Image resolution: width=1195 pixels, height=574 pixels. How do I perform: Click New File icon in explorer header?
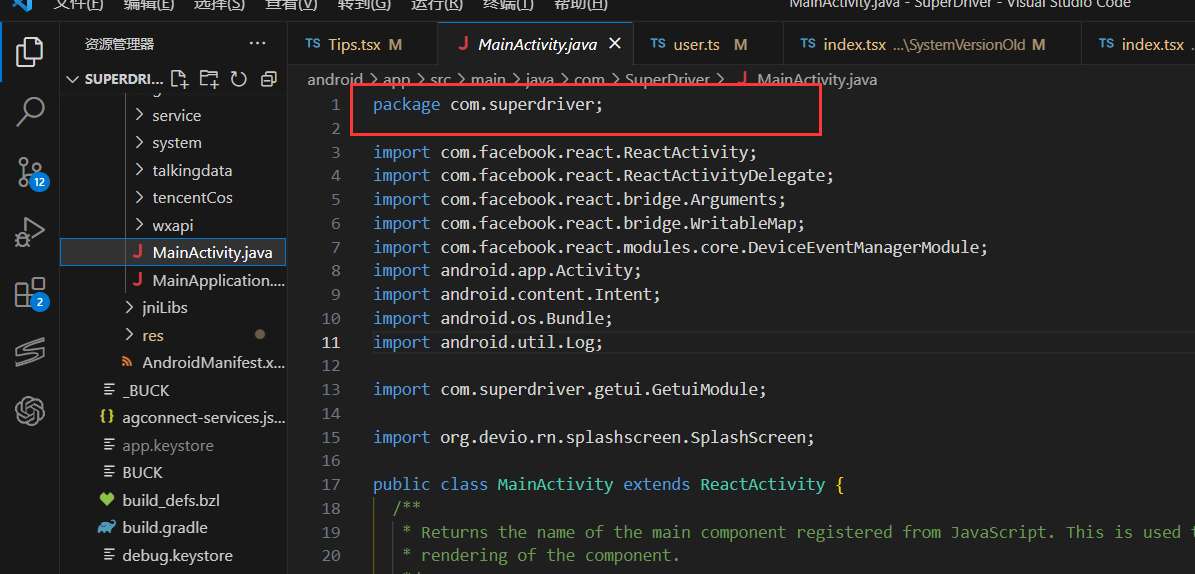(x=179, y=79)
